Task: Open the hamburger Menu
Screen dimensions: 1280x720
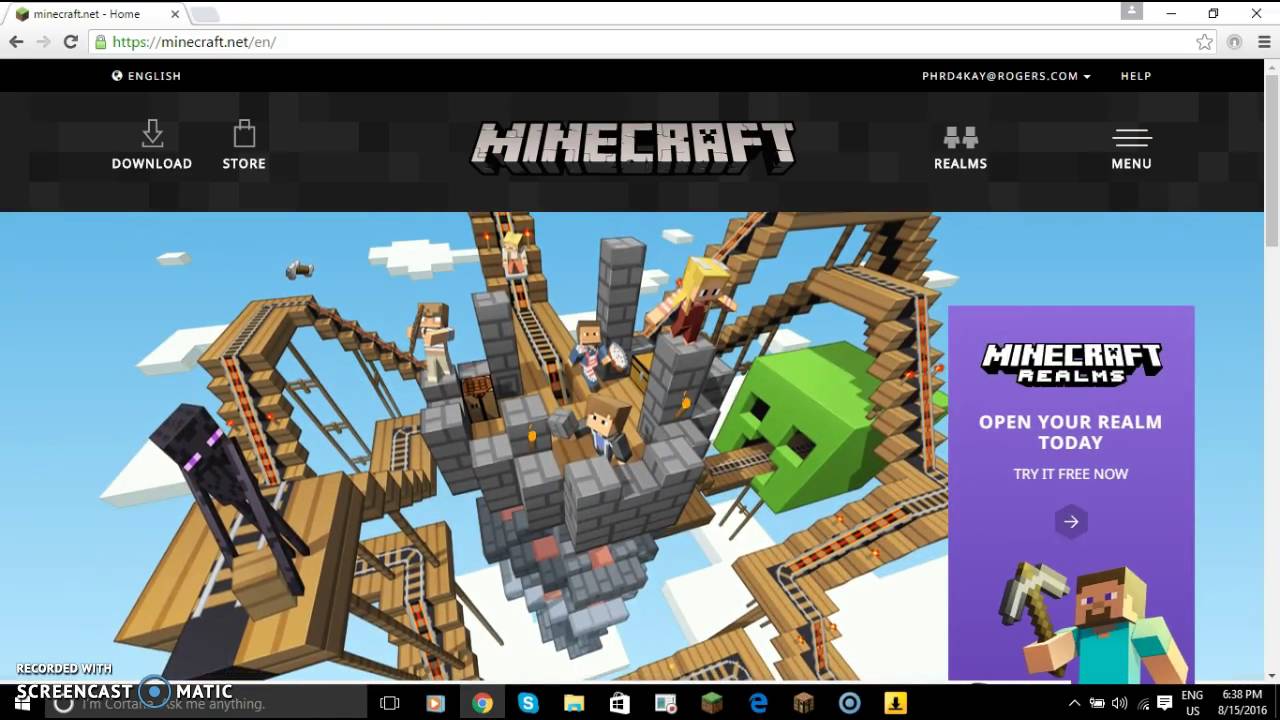Action: [1131, 148]
